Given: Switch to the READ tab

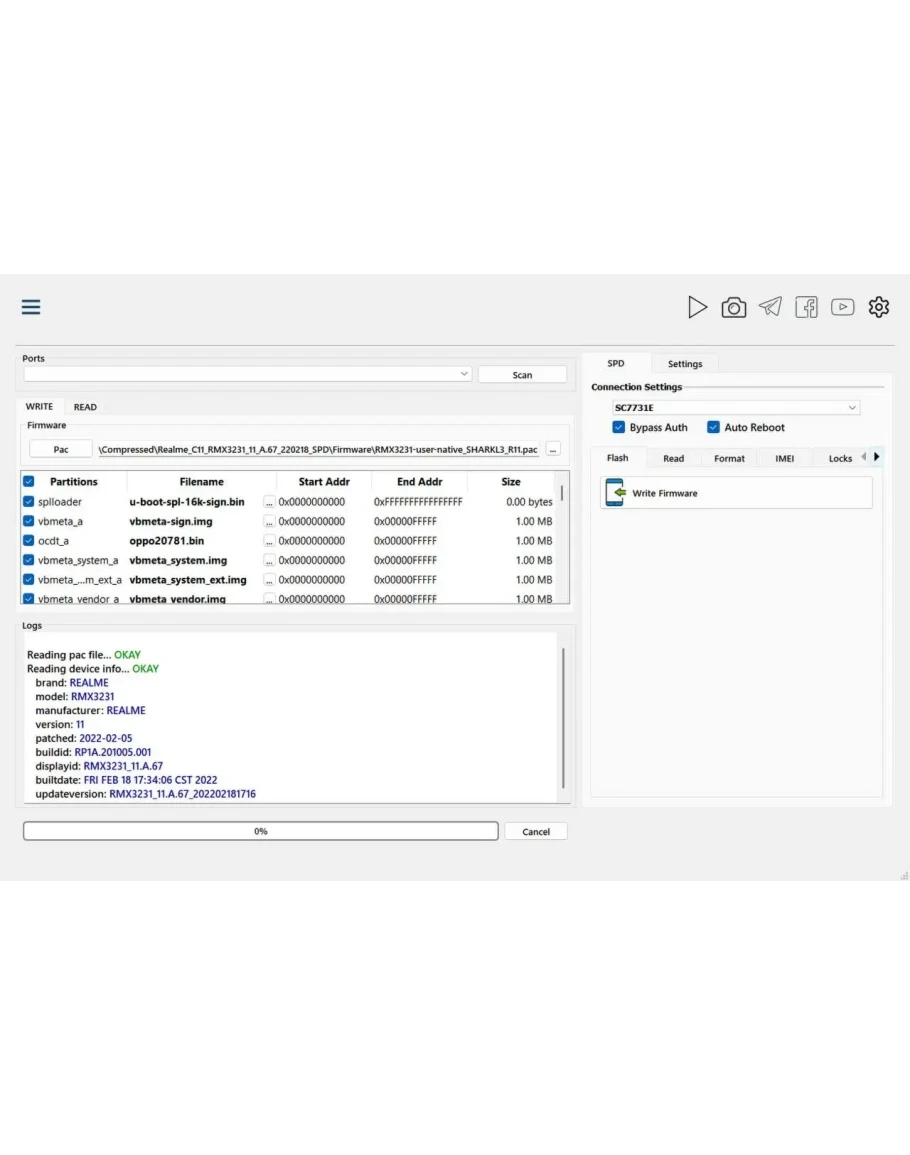Looking at the screenshot, I should coord(85,407).
